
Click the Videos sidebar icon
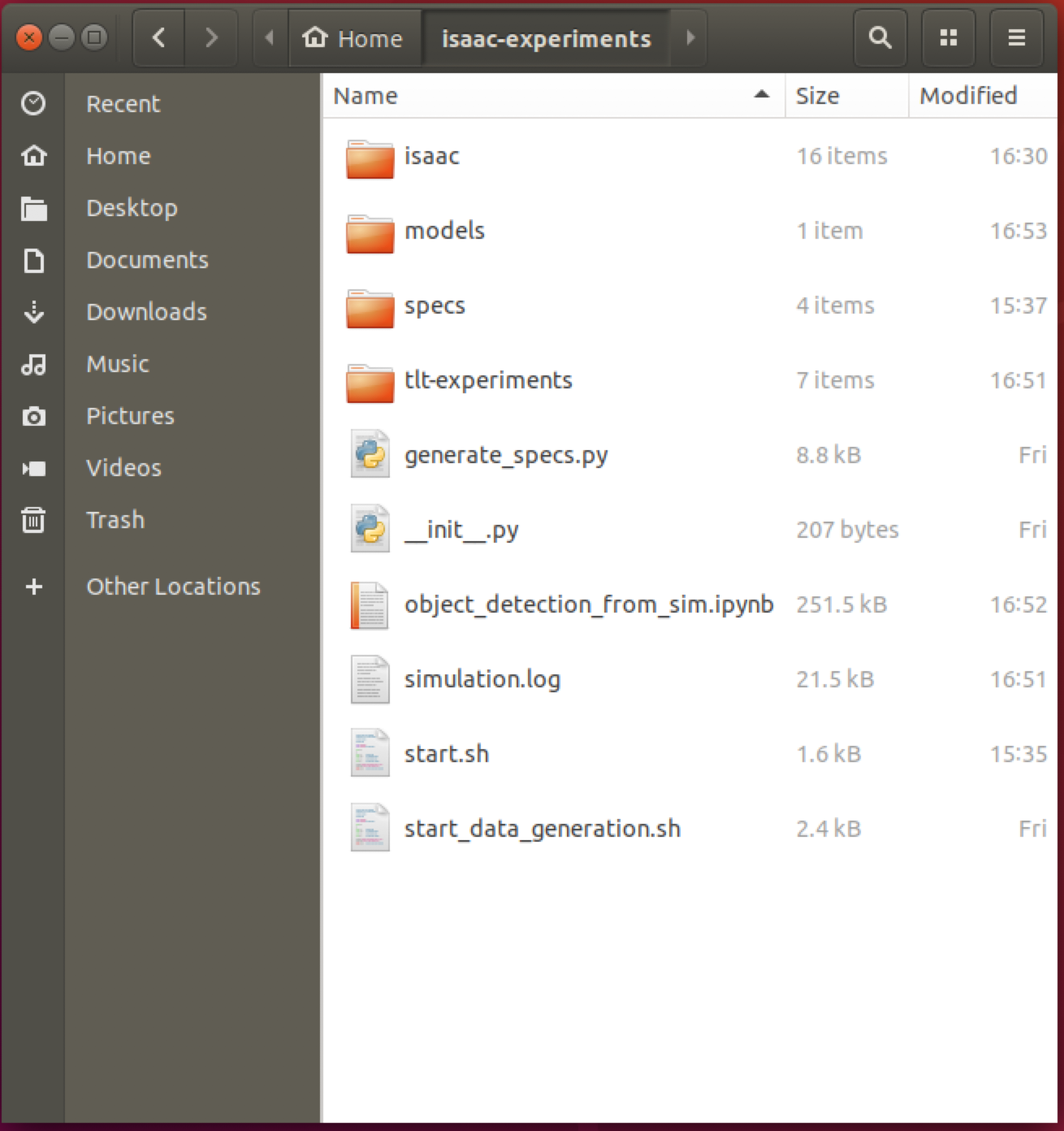click(x=33, y=468)
